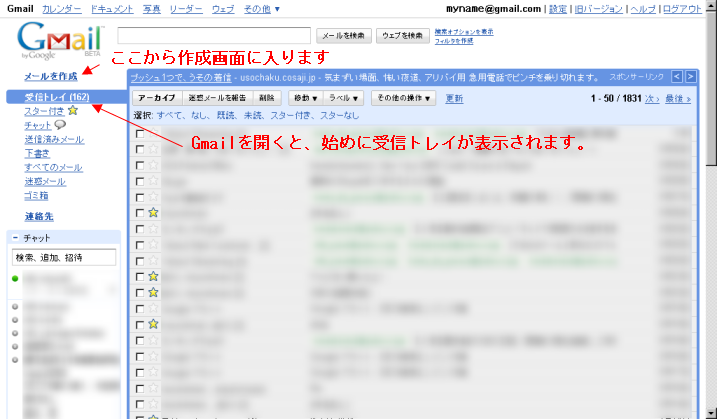717x419 pixels.
Task: Click the green online status dot in chat
Action: pos(15,278)
